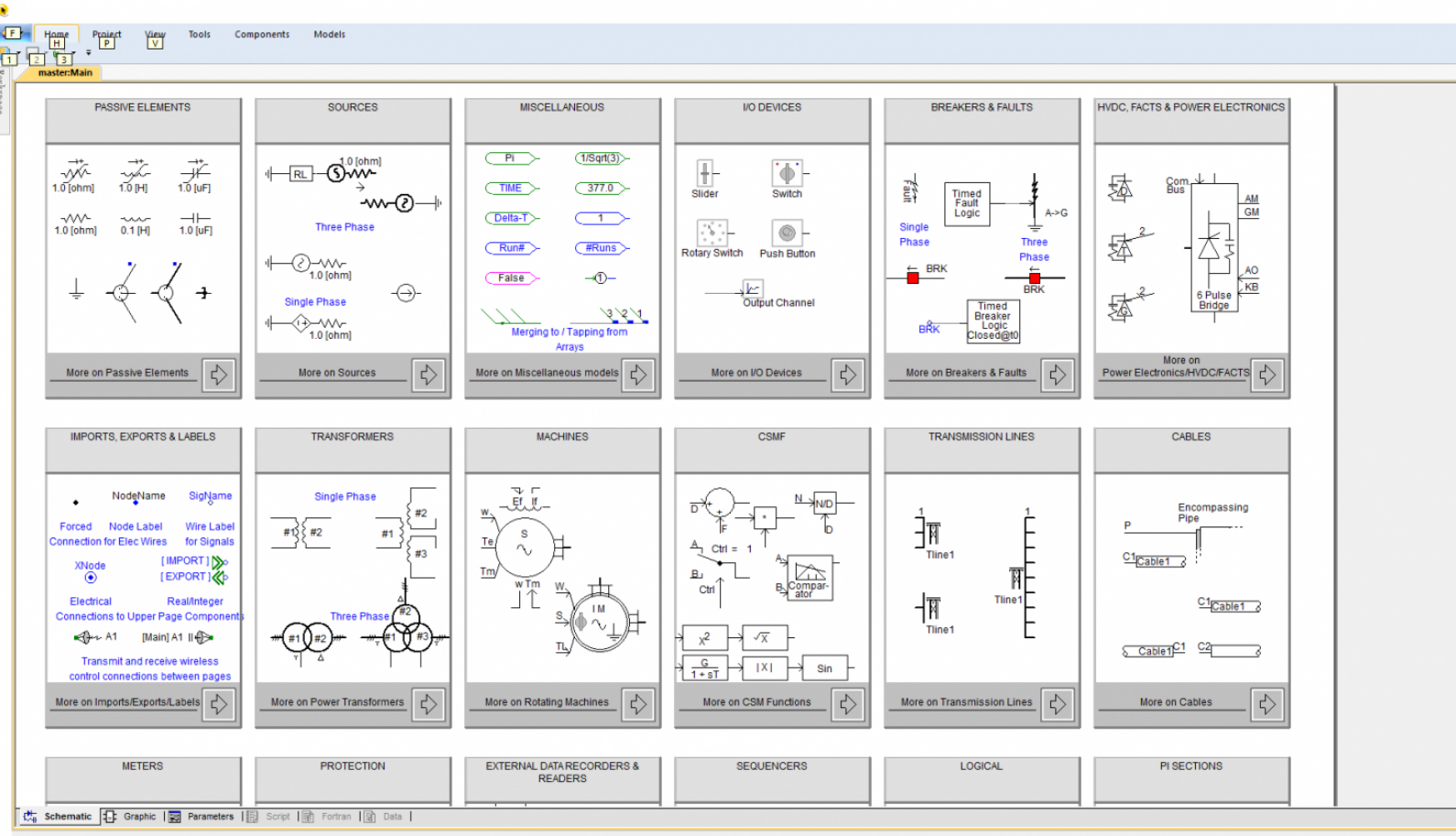The height and width of the screenshot is (836, 1456).
Task: Switch to the Data view tab
Action: point(384,817)
